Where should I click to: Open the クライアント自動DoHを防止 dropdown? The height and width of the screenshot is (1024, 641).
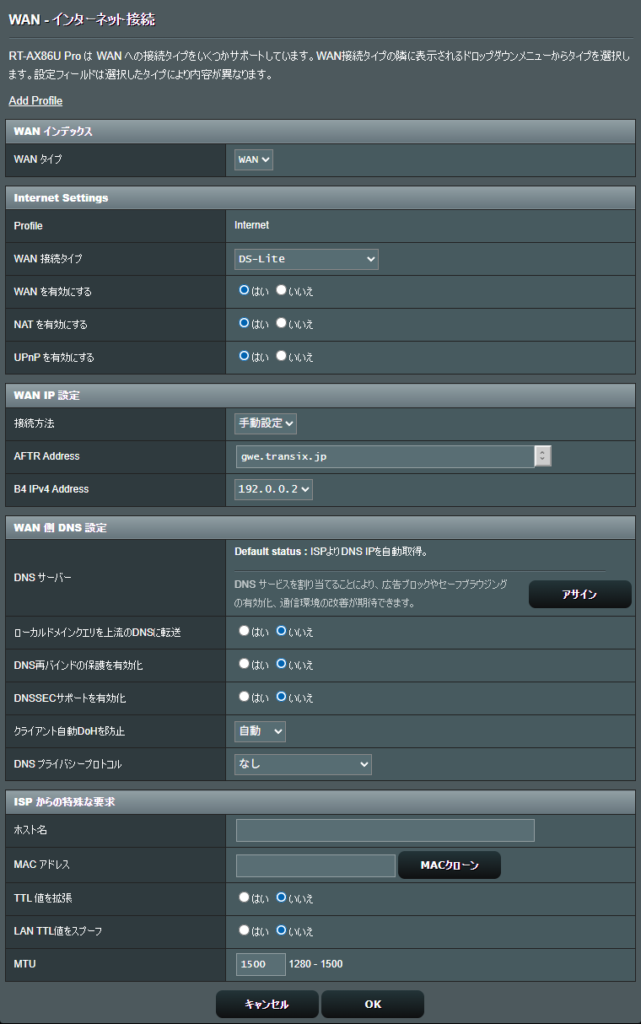click(x=260, y=732)
